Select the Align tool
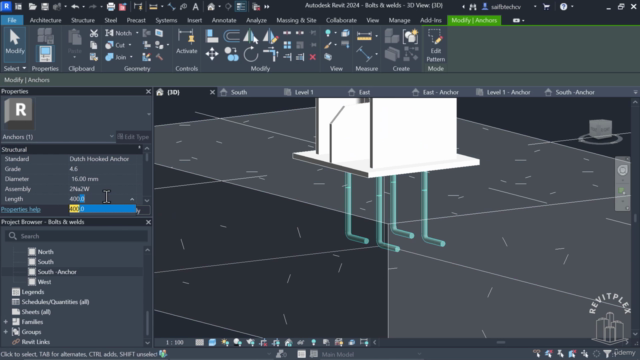640x360 pixels. pyautogui.click(x=212, y=36)
